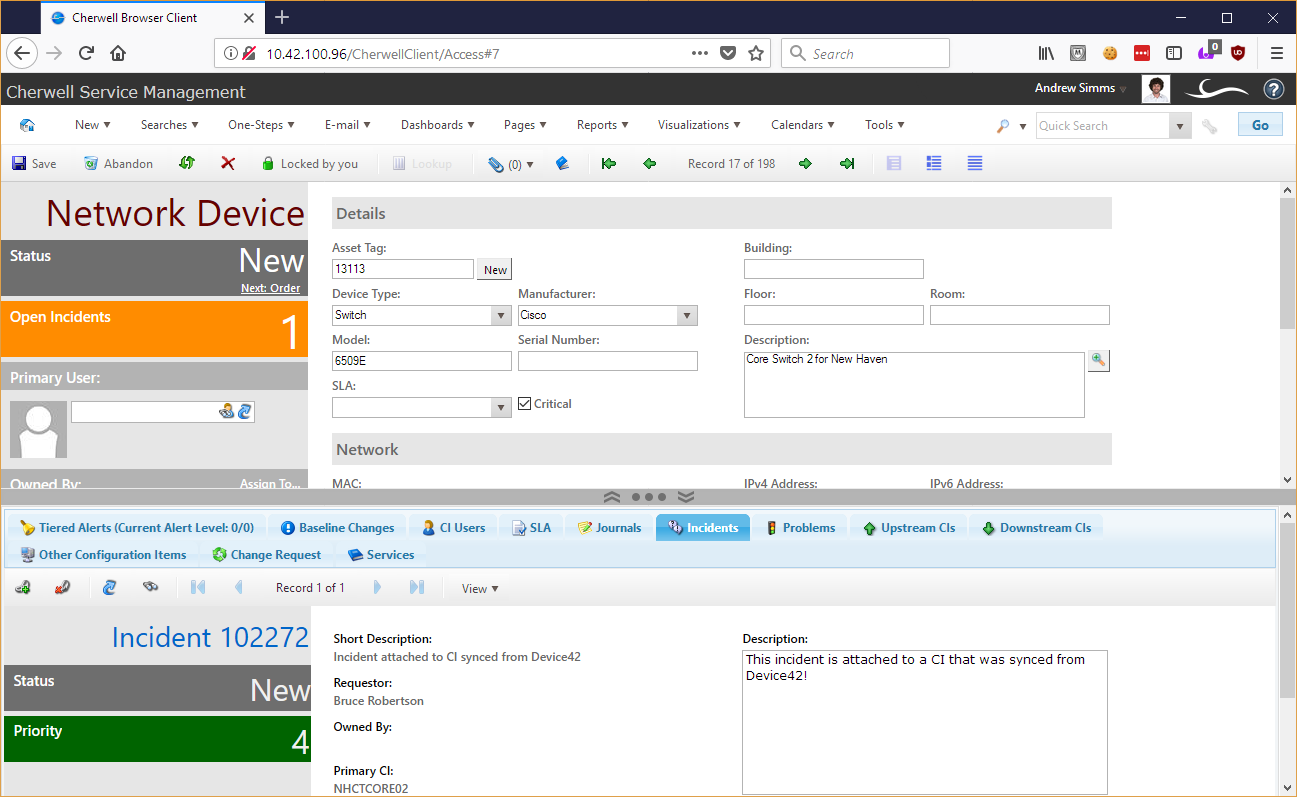Switch to form view layout icon
1297x797 pixels.
pyautogui.click(x=894, y=163)
